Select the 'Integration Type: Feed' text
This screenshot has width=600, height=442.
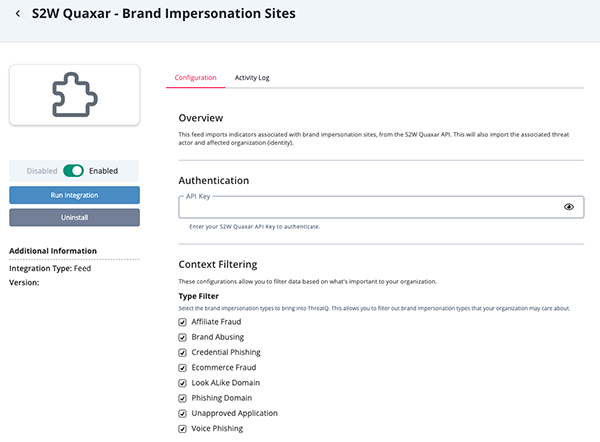click(50, 268)
